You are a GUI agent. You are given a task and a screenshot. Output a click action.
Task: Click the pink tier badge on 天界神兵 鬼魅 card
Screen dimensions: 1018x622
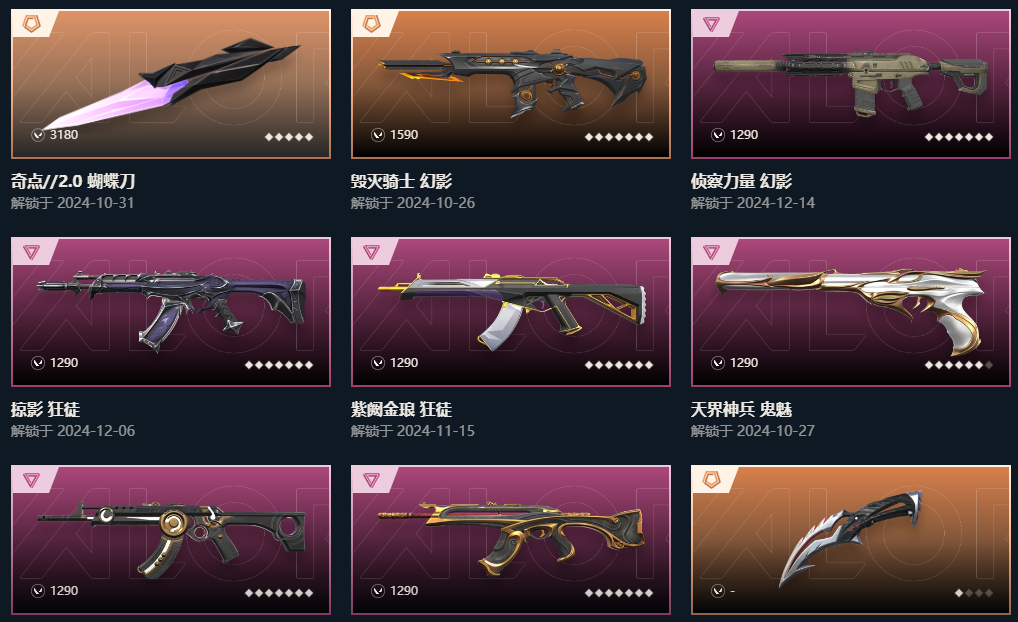tap(711, 252)
